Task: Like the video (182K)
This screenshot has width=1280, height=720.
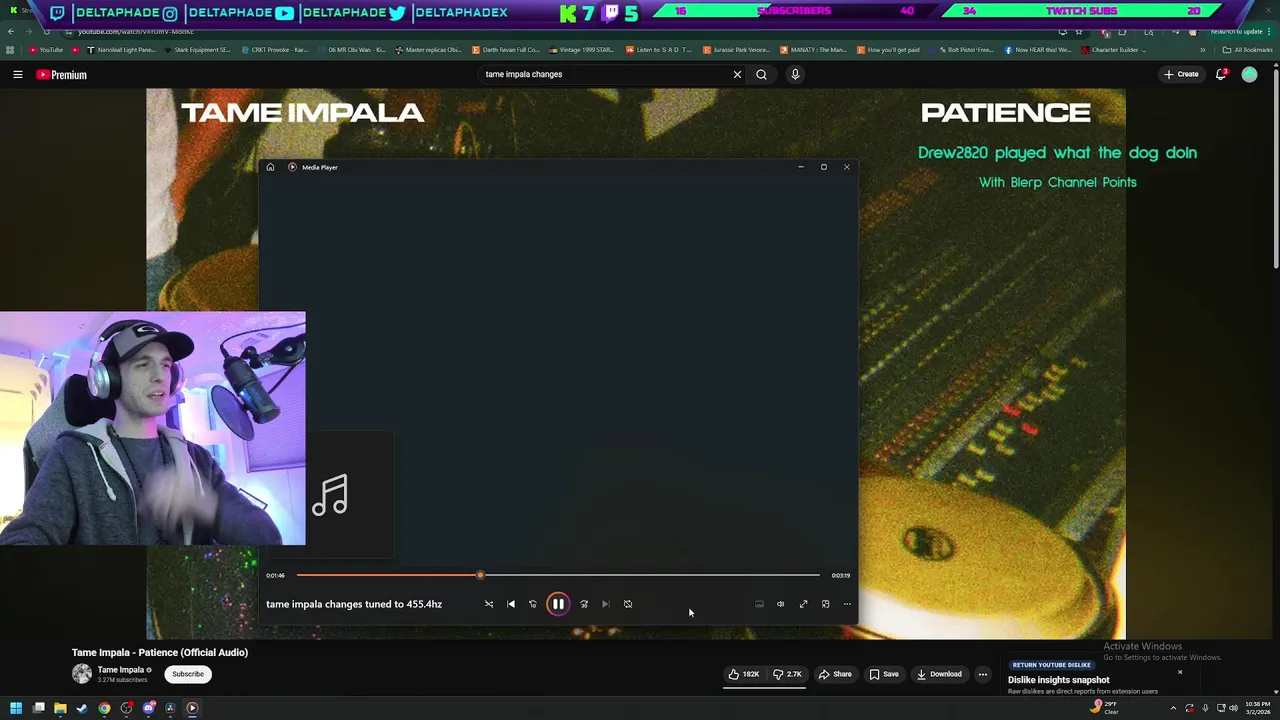Action: (x=744, y=674)
